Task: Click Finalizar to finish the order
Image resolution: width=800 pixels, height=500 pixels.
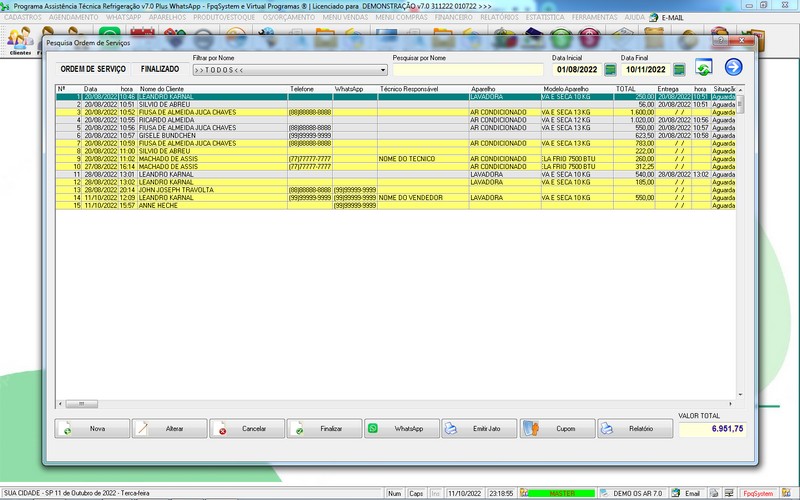Action: coord(324,428)
